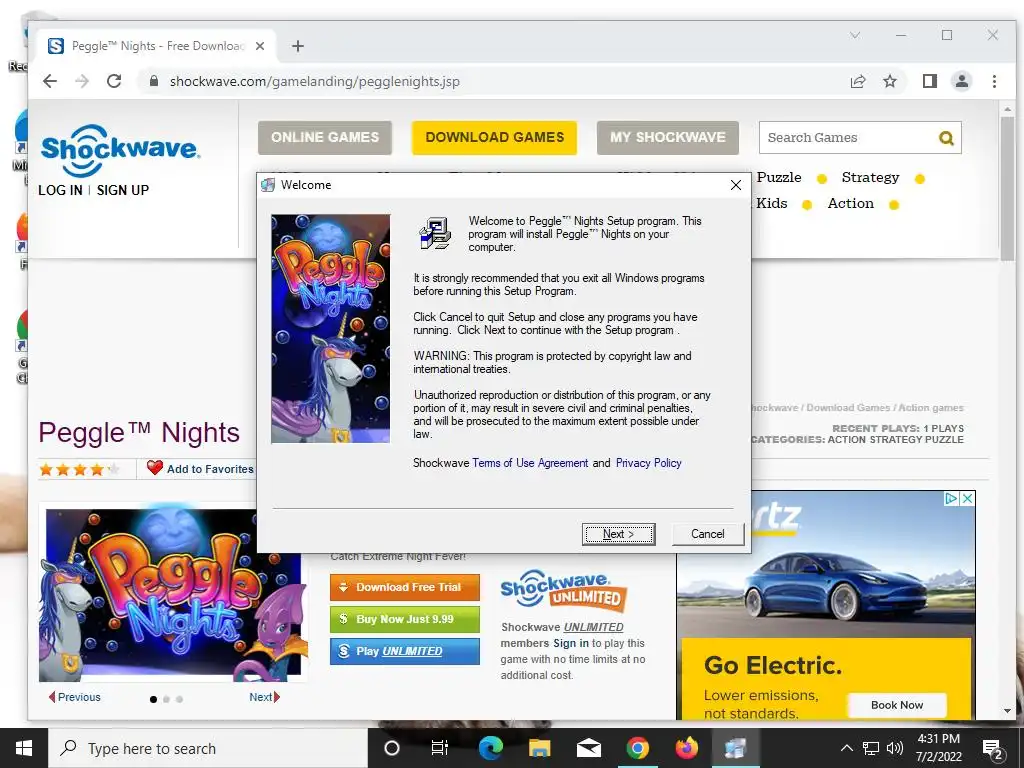Click the AdChoices triangle icon
1024x768 pixels.
pyautogui.click(x=952, y=499)
